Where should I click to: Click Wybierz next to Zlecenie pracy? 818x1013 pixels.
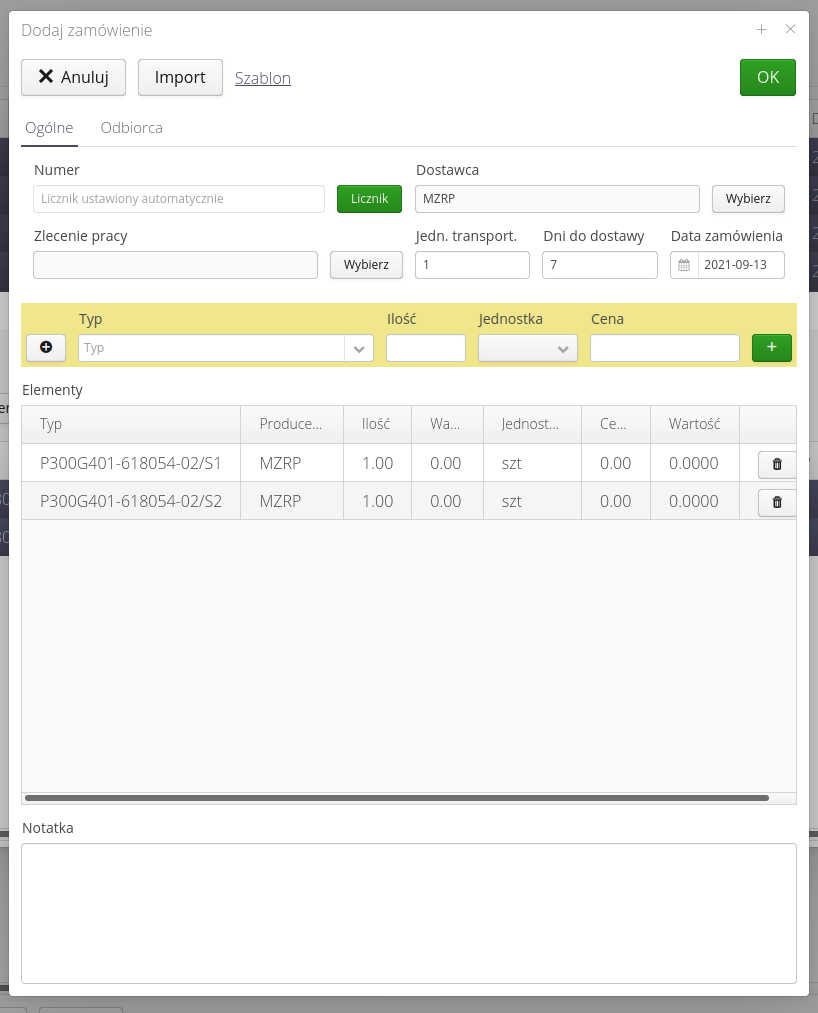pyautogui.click(x=366, y=264)
